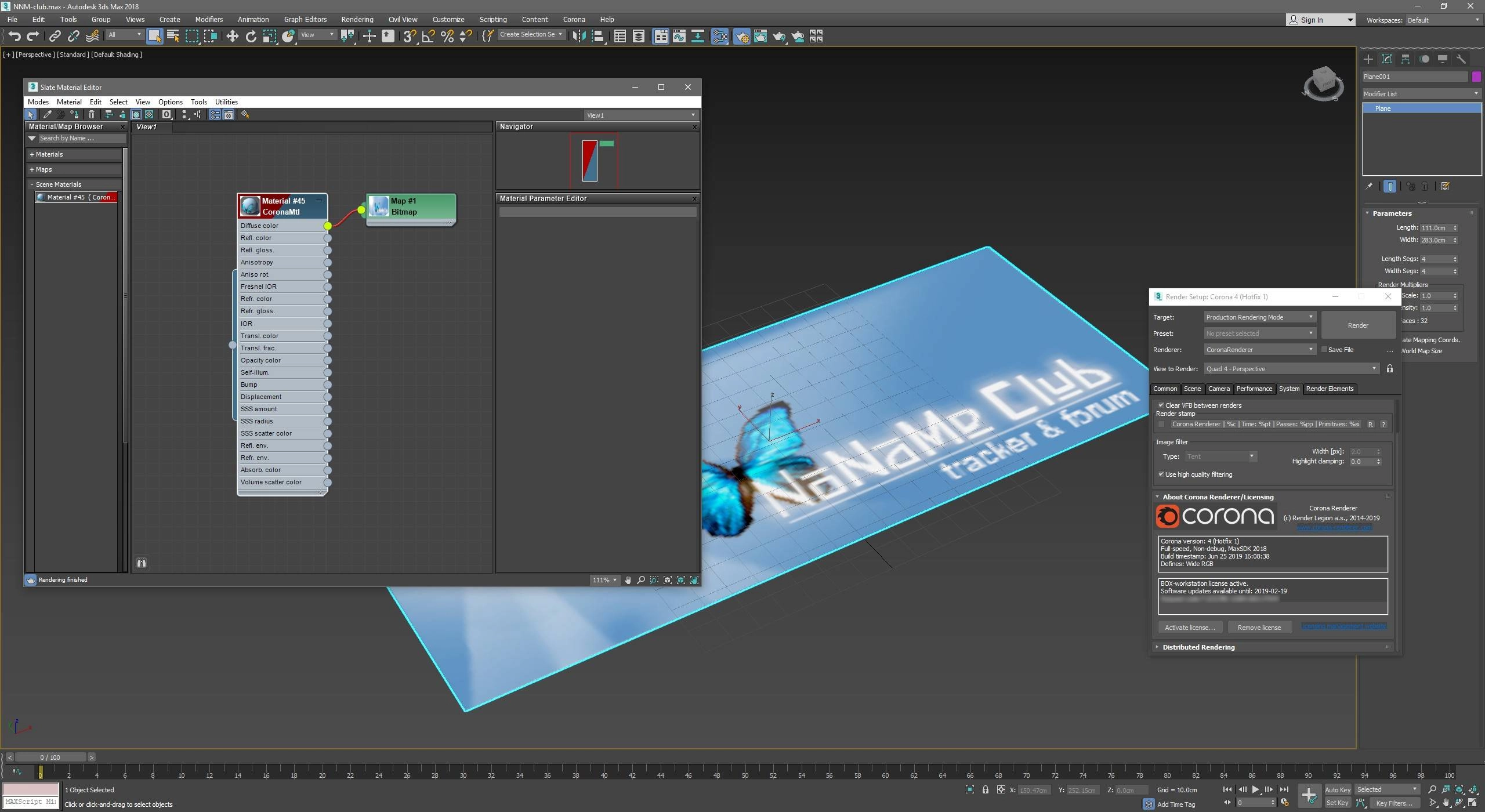Click the Sign In button
The image size is (1485, 812).
coord(1320,20)
